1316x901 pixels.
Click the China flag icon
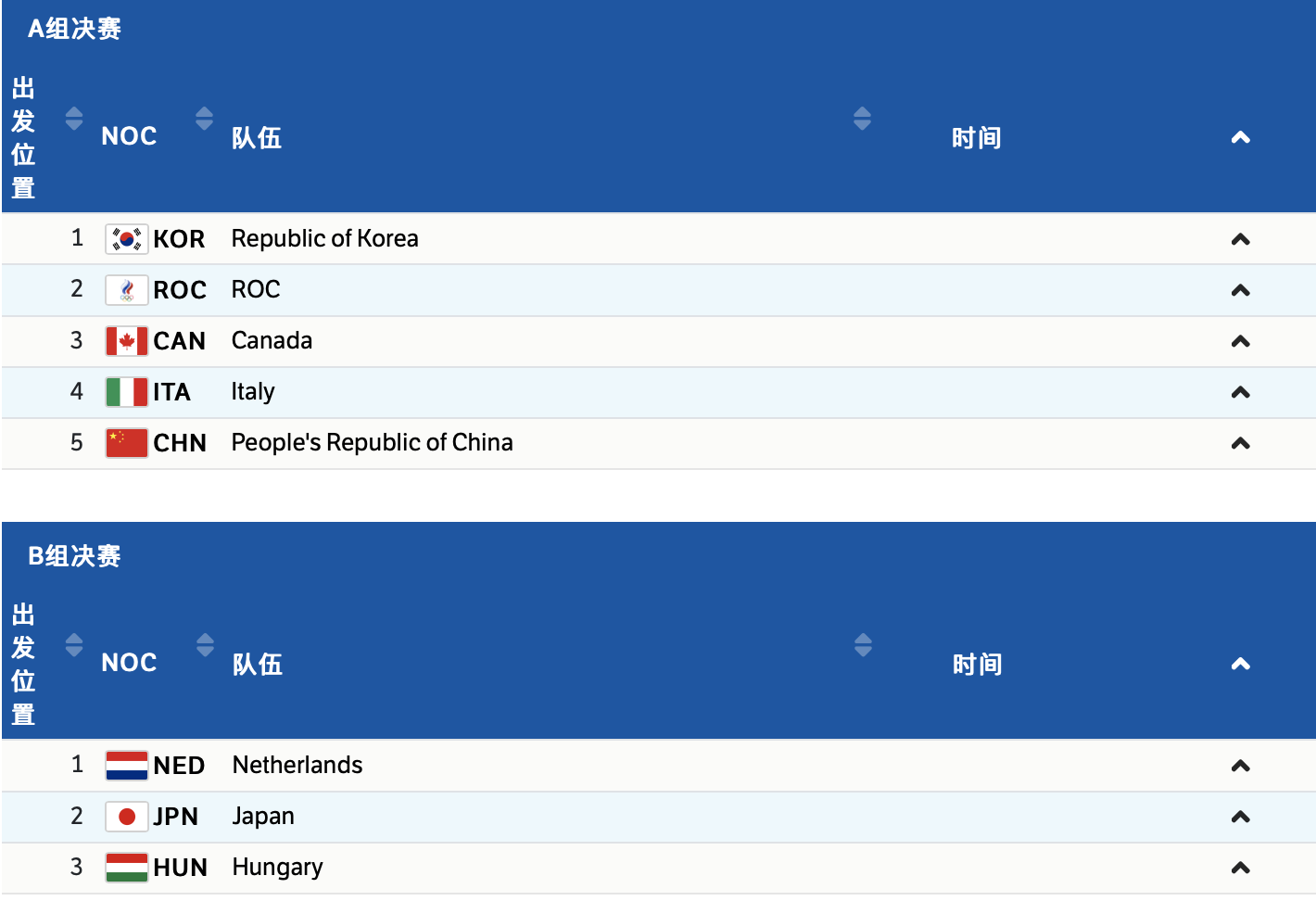coord(126,443)
